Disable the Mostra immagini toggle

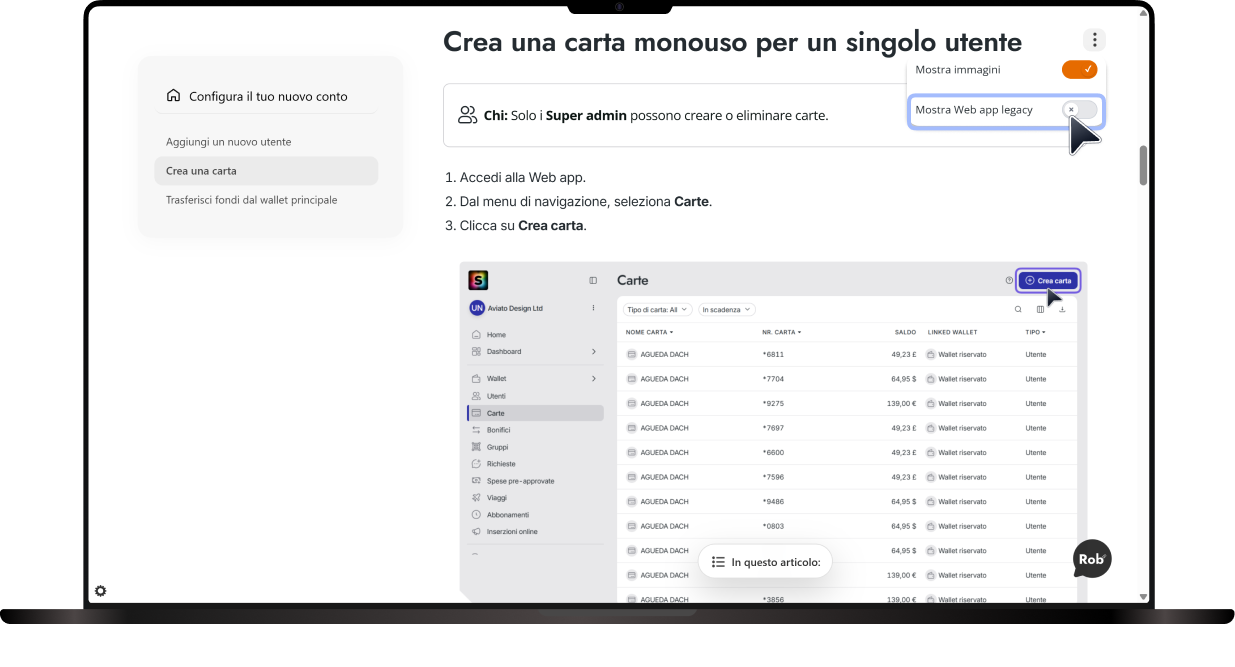pos(1079,69)
